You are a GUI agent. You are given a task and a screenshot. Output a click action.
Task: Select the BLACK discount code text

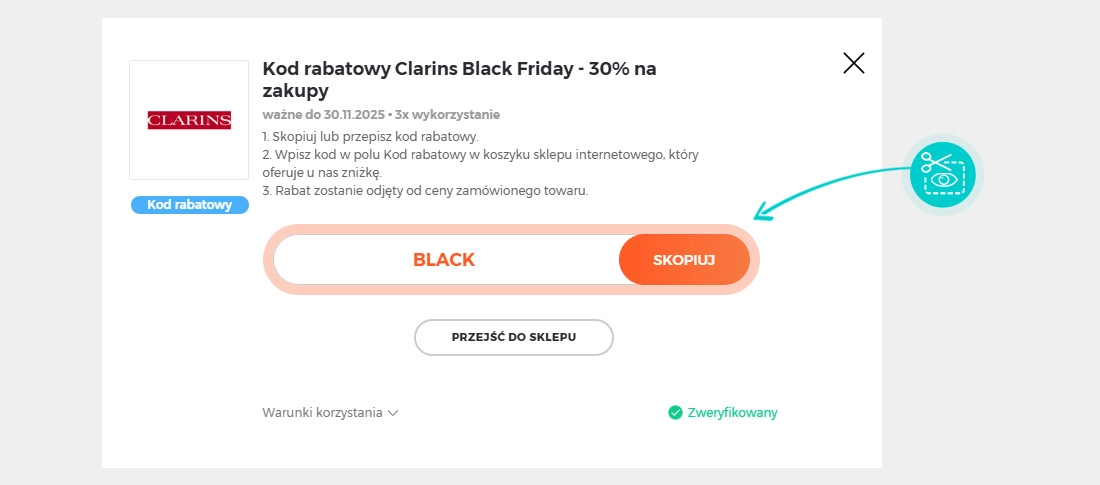[x=444, y=260]
